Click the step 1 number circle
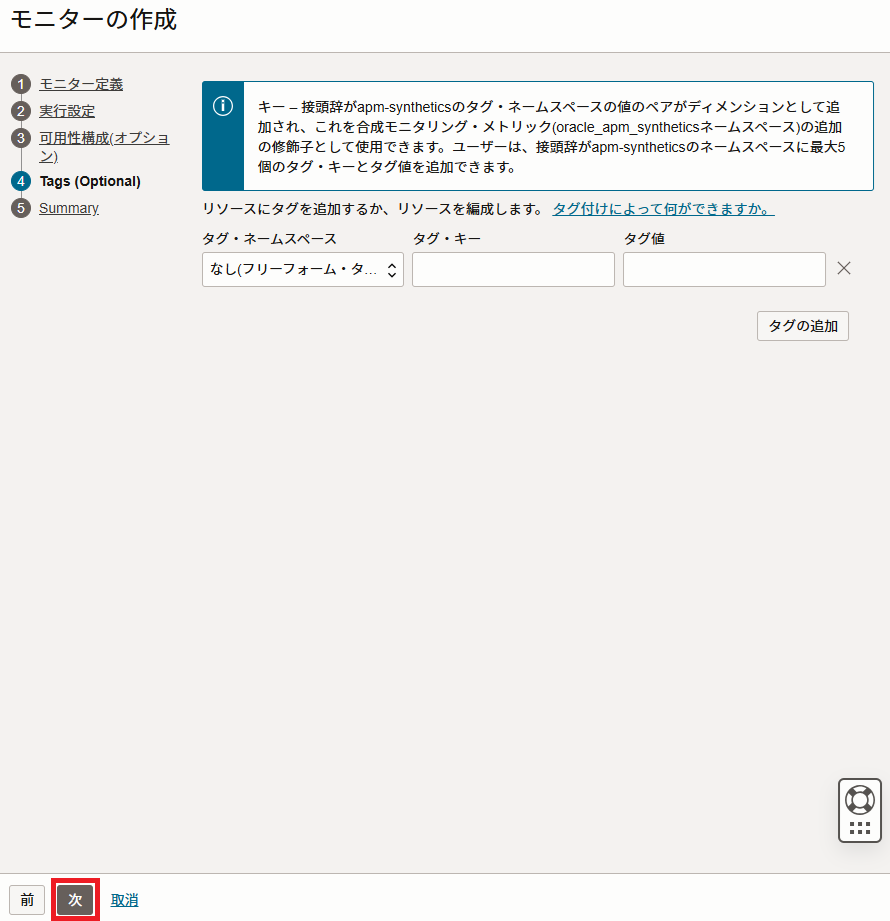Viewport: 890px width, 921px height. coord(21,85)
